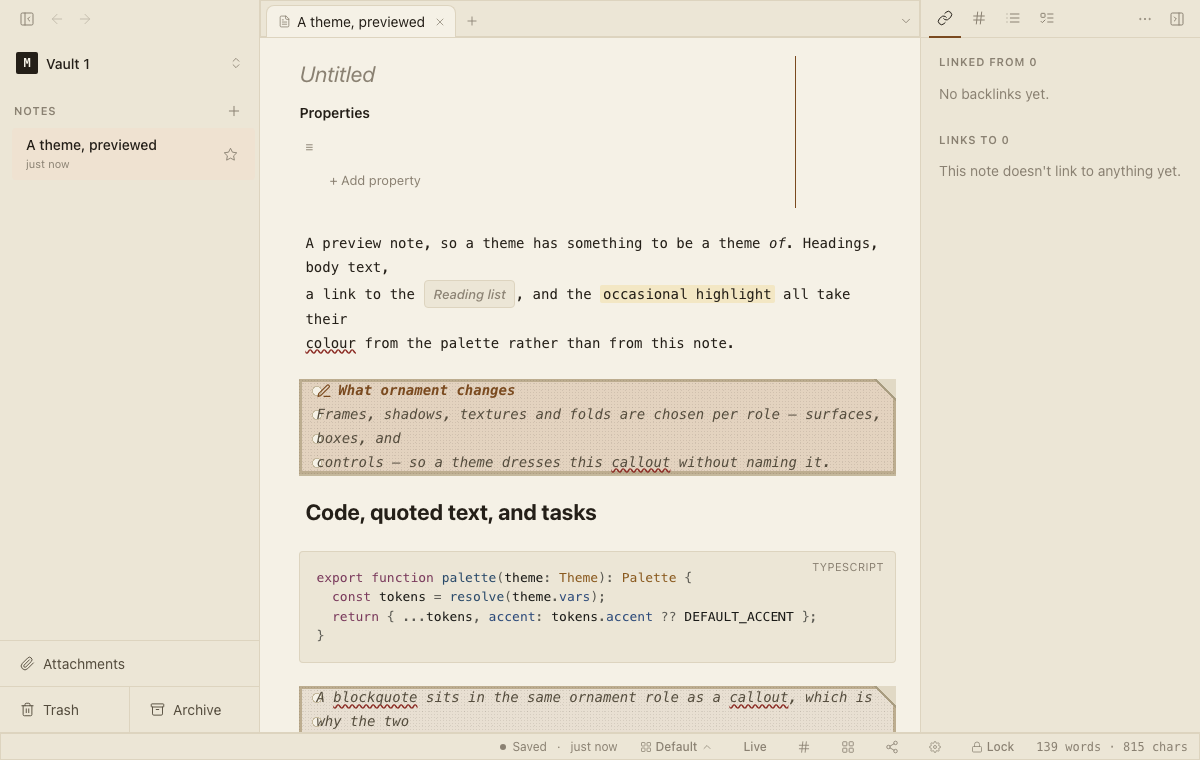Click '+ Add property'
Viewport: 1200px width, 760px height.
tap(375, 181)
